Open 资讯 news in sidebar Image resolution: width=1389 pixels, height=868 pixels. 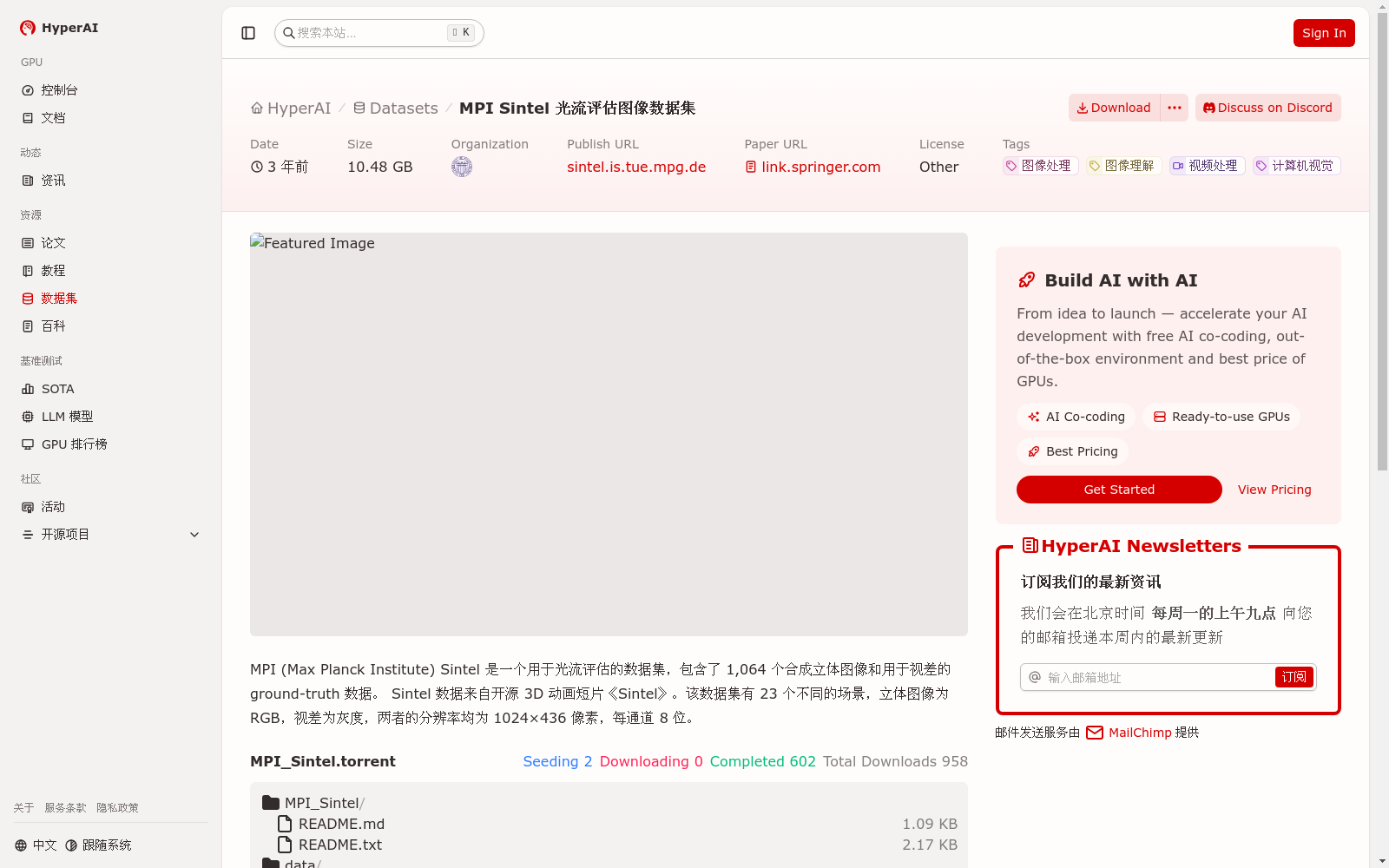[111, 181]
